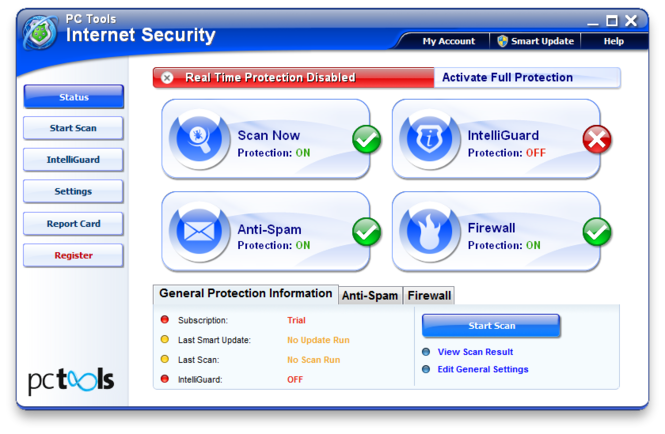
Task: Click the blue Start Scan button in info panel
Action: 491,325
